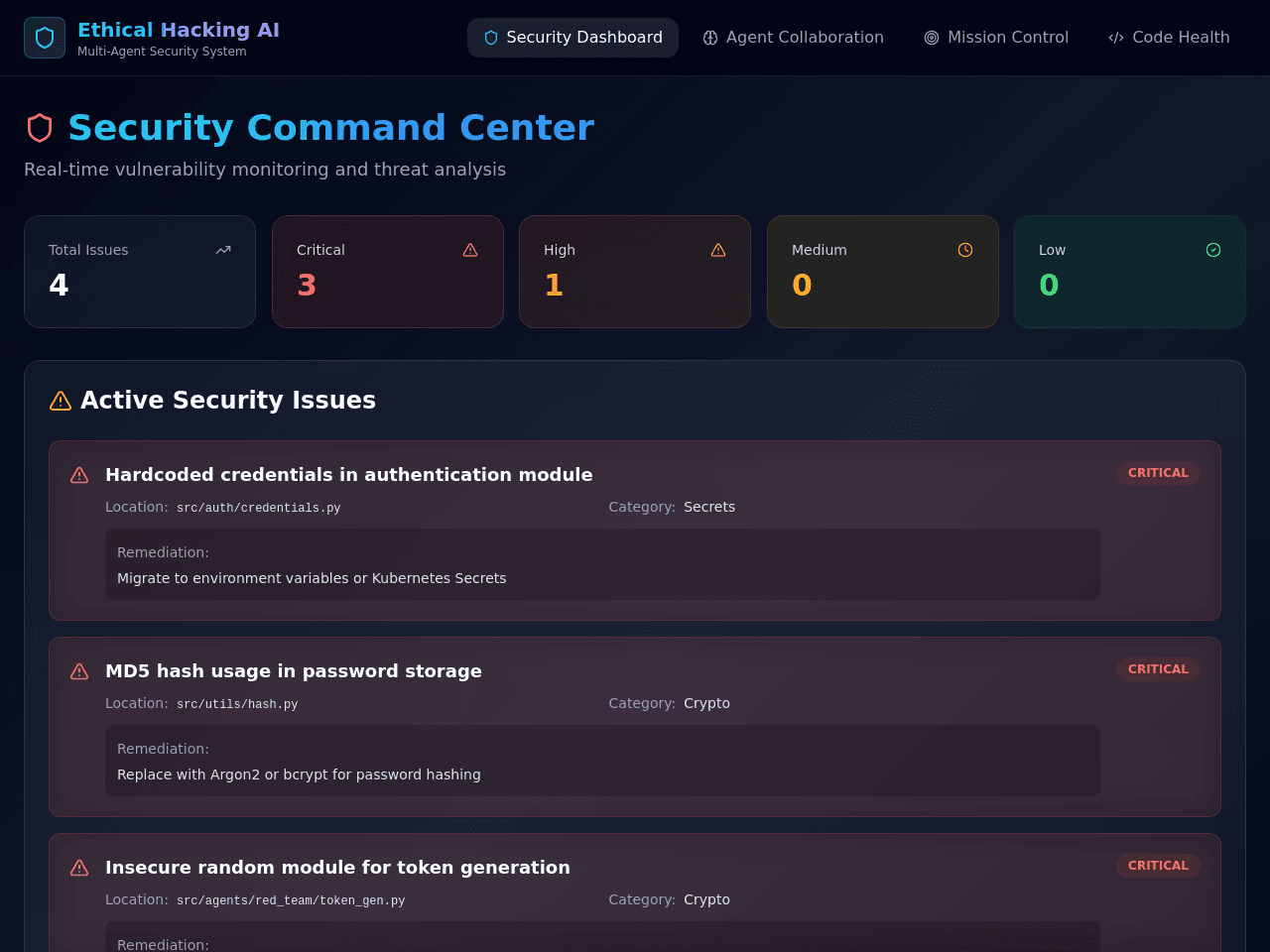Click the remediation text about Kubernetes Secrets
Viewport: 1270px width, 952px height.
312,578
